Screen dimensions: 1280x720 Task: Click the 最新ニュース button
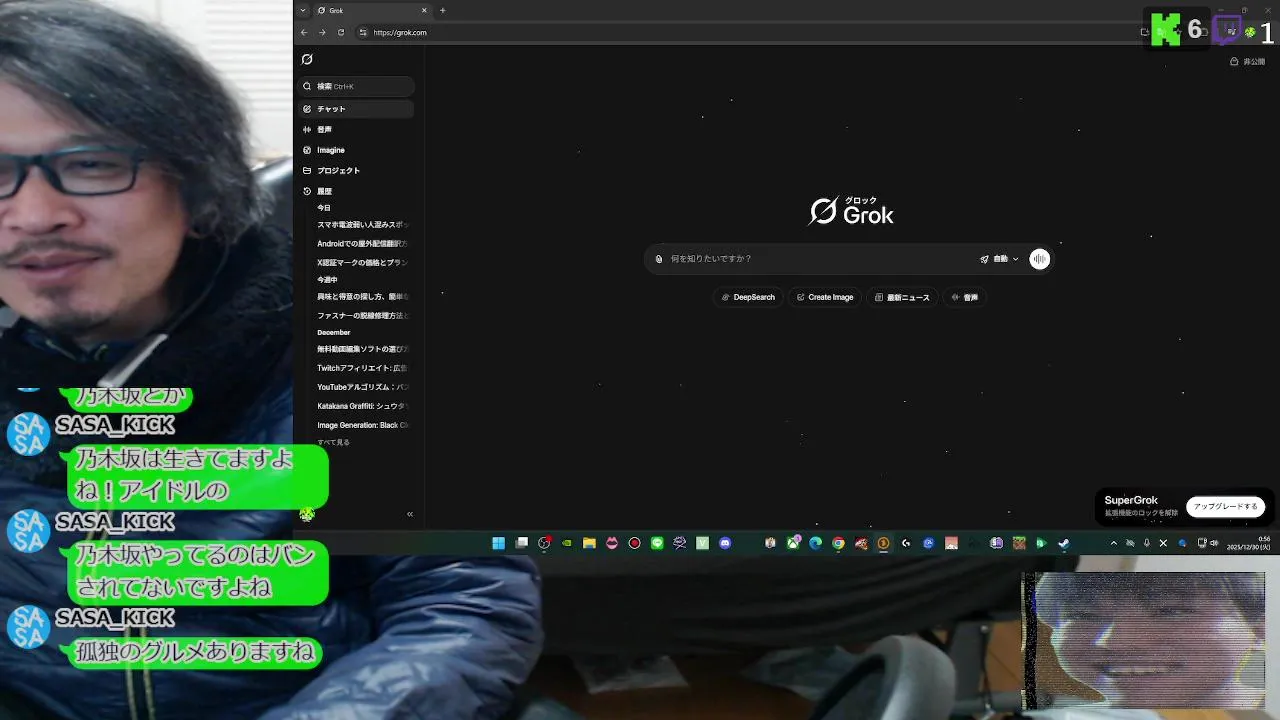pos(902,297)
